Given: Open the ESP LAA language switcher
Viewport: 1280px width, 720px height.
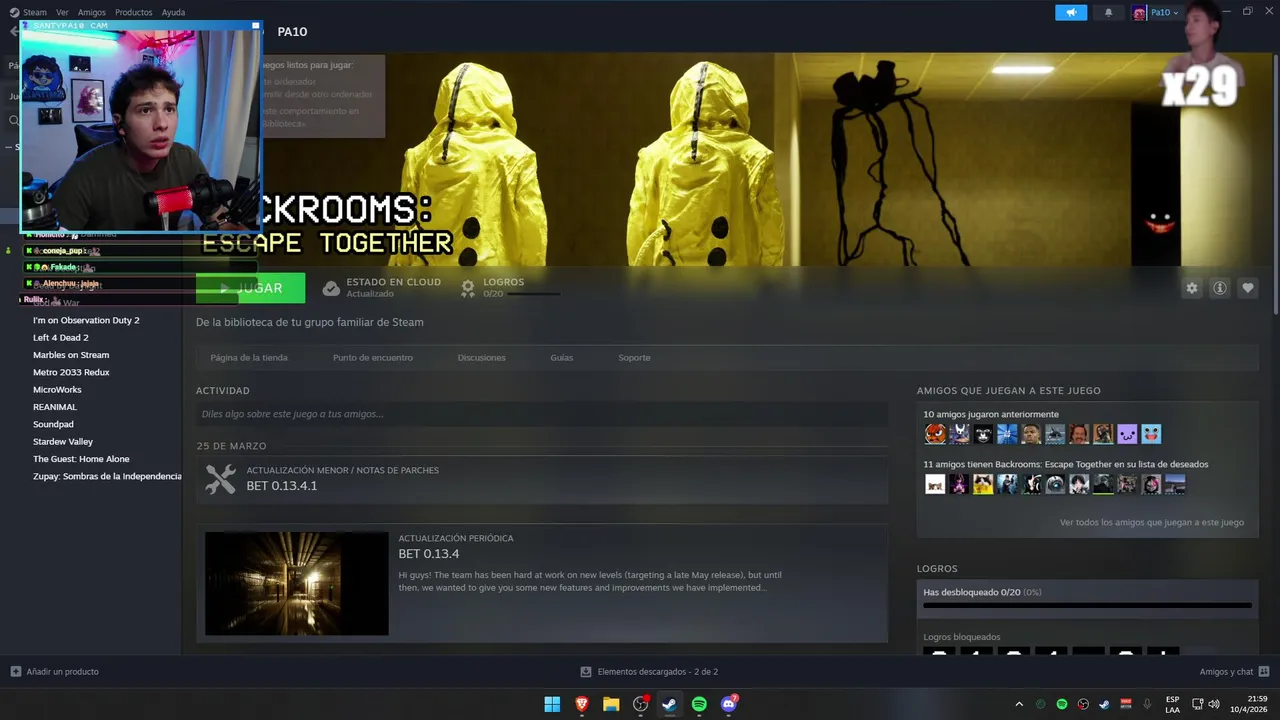Looking at the screenshot, I should point(1172,704).
